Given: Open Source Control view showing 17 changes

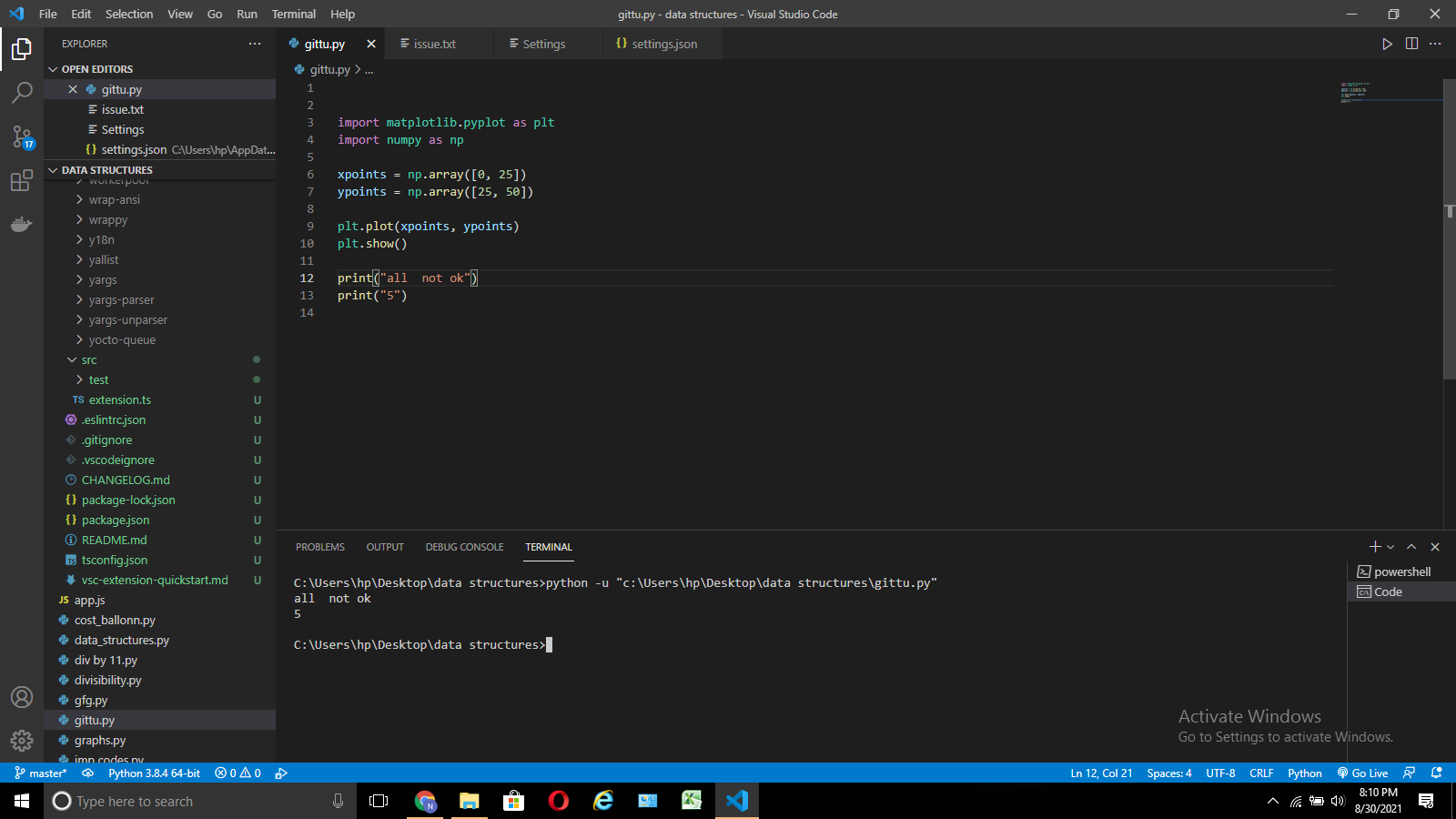Looking at the screenshot, I should pos(22,136).
